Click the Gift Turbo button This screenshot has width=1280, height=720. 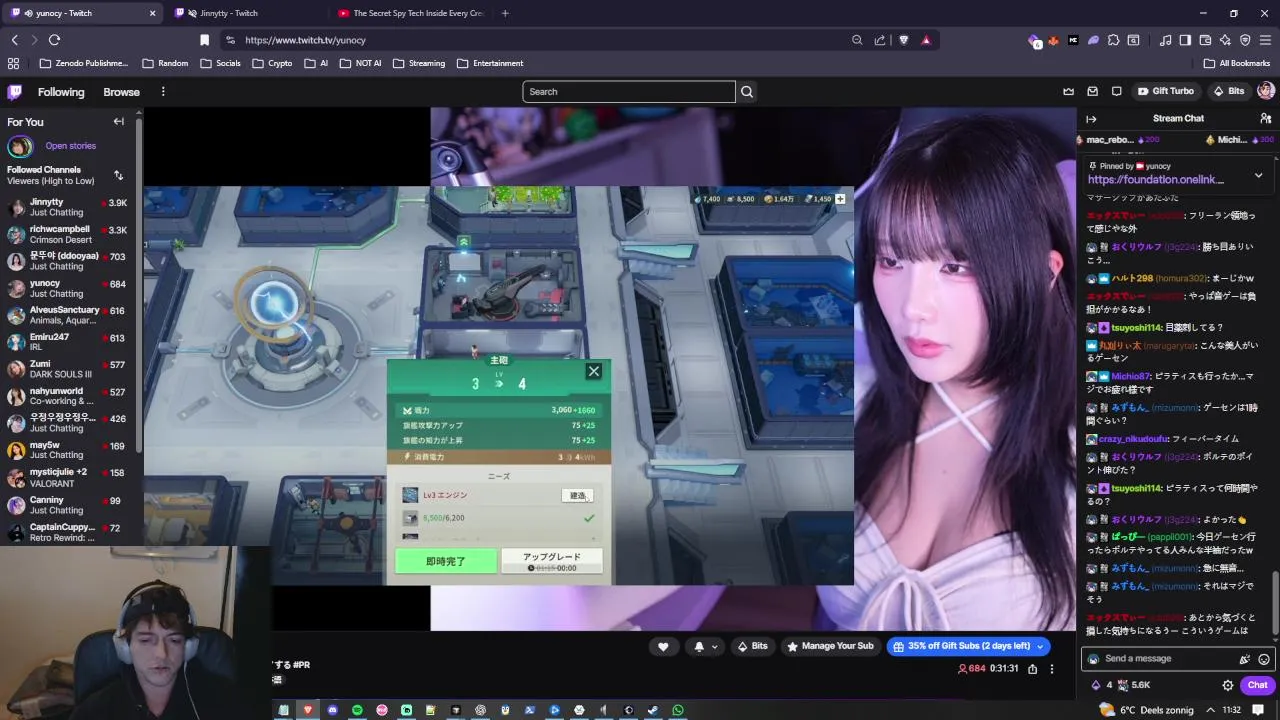tap(1165, 91)
